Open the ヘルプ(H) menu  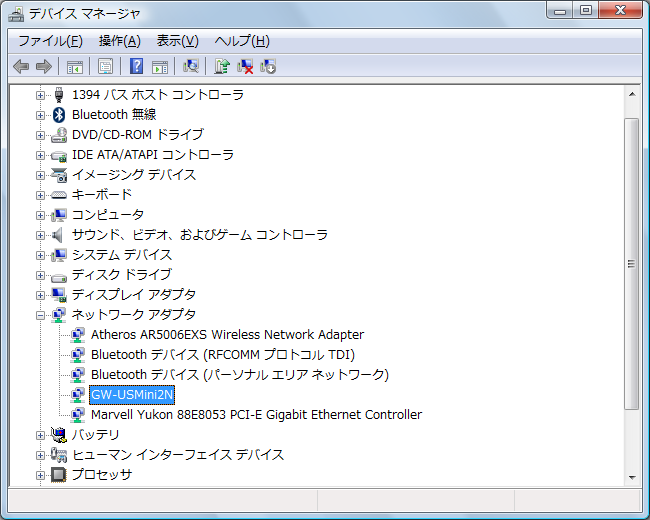click(242, 41)
